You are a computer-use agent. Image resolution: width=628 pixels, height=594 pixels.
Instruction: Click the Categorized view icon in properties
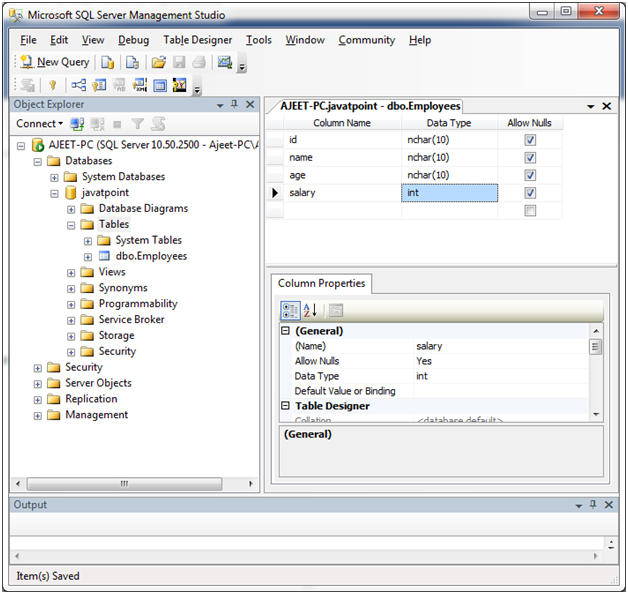coord(290,310)
